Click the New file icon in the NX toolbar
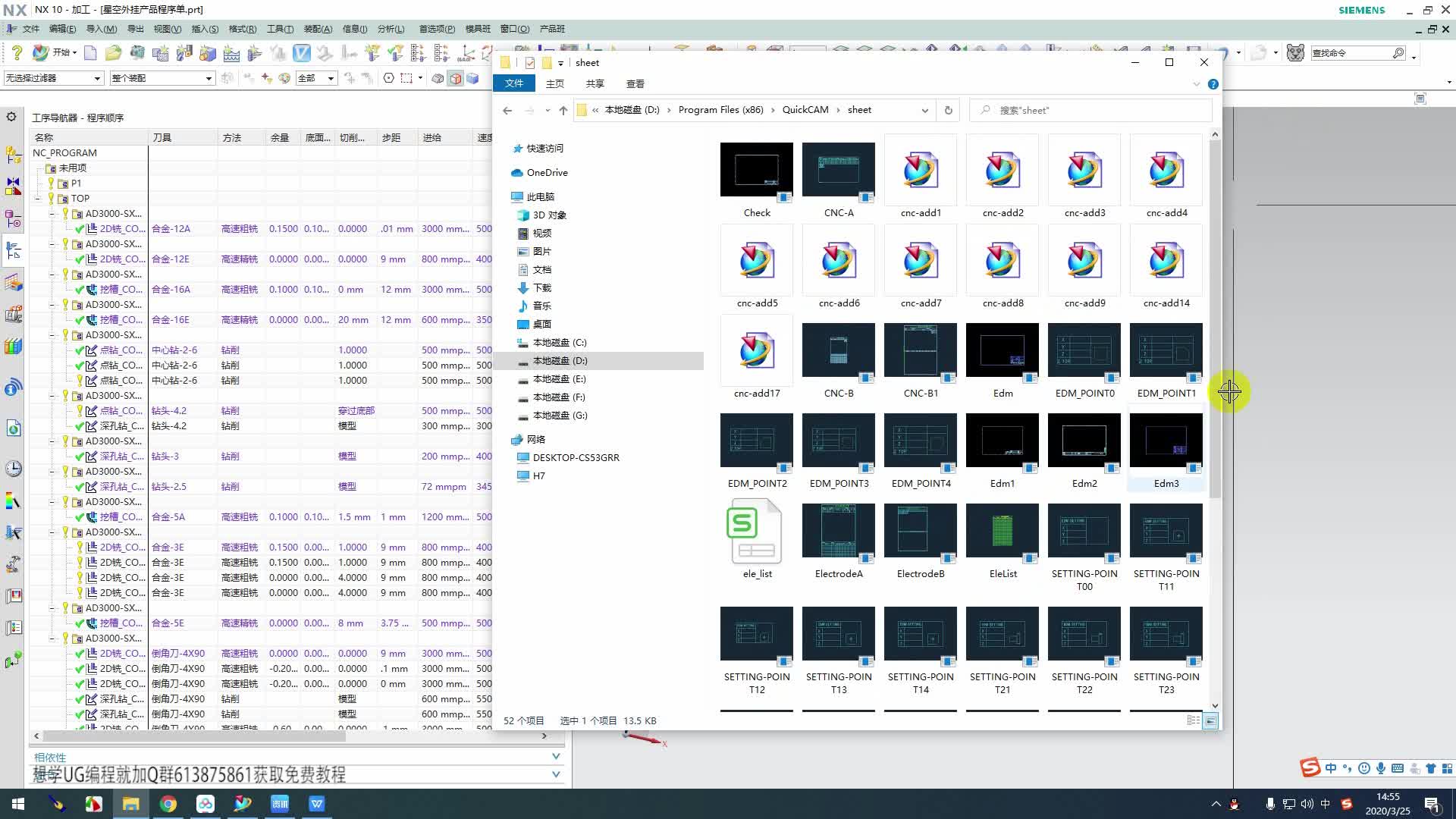 90,53
